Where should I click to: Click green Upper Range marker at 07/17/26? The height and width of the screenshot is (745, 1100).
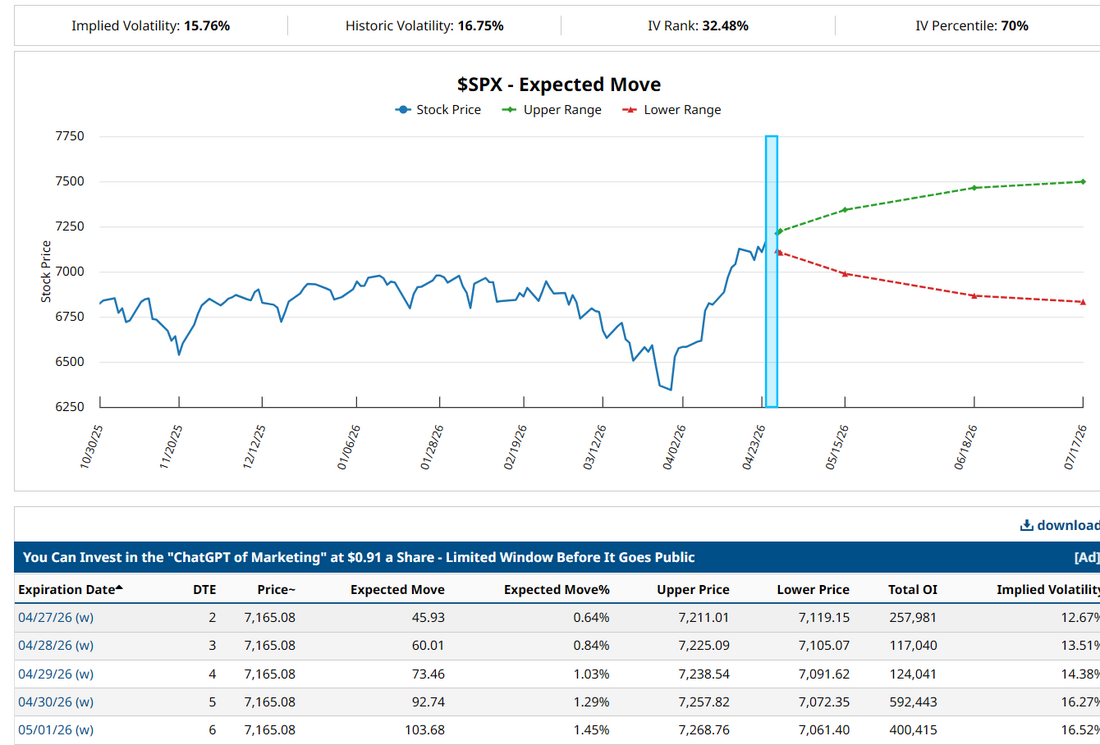coord(1083,182)
